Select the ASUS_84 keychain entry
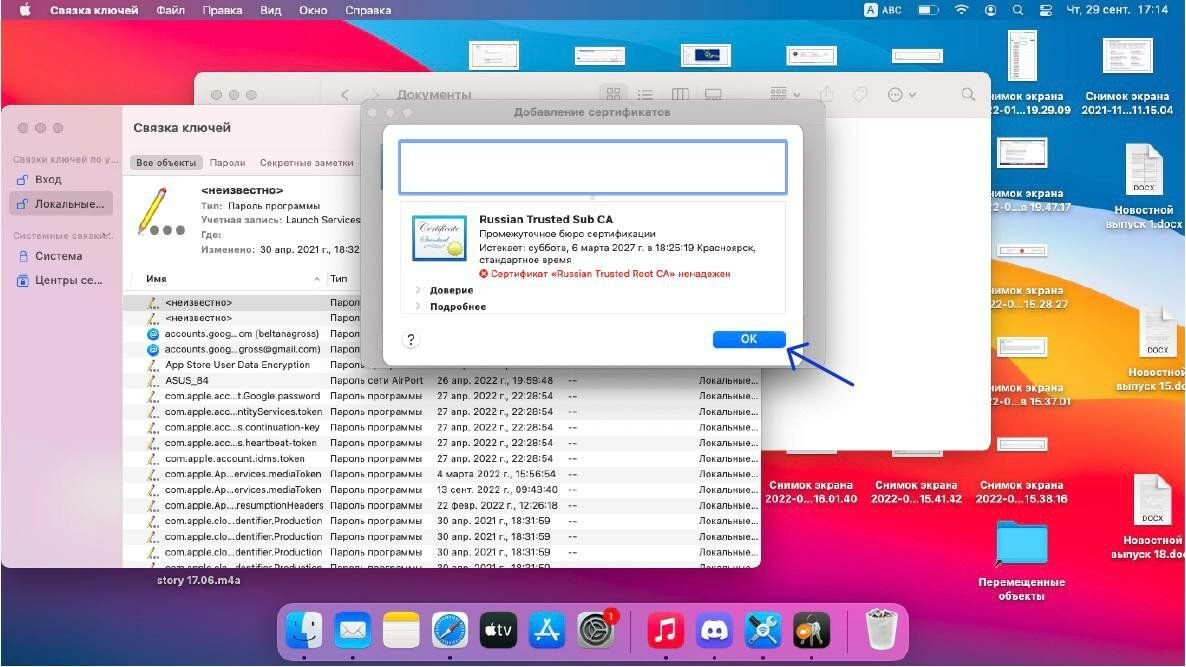This screenshot has height=667, width=1186. 441,380
